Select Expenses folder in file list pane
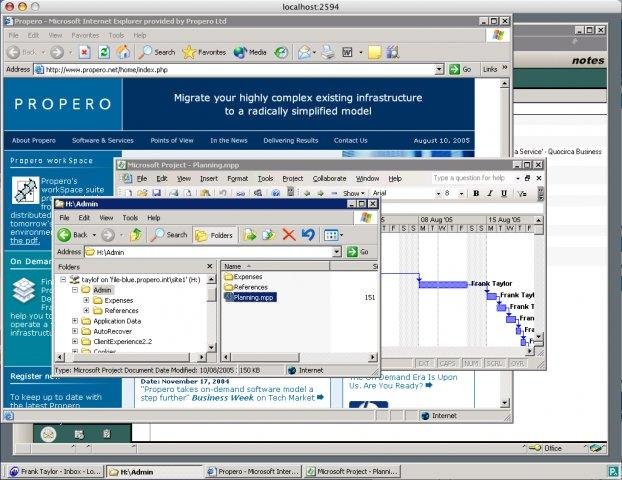The image size is (622, 480). [243, 276]
